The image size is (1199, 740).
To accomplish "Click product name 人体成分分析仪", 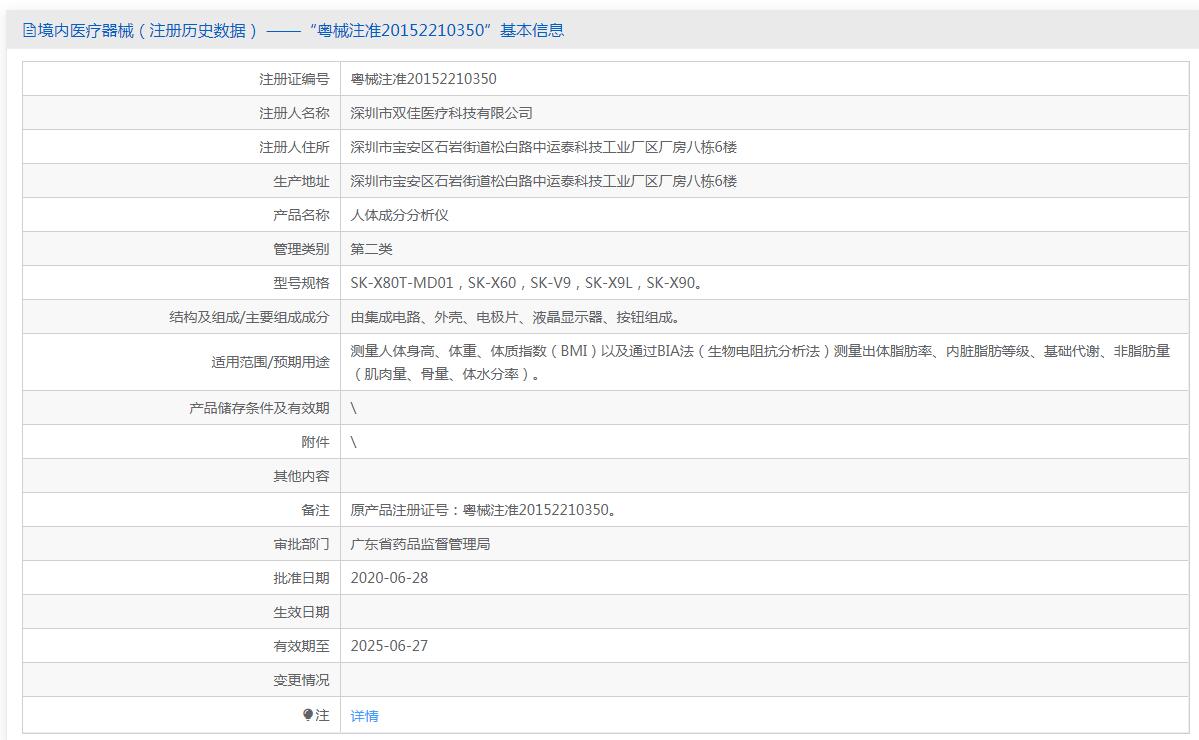I will click(399, 215).
